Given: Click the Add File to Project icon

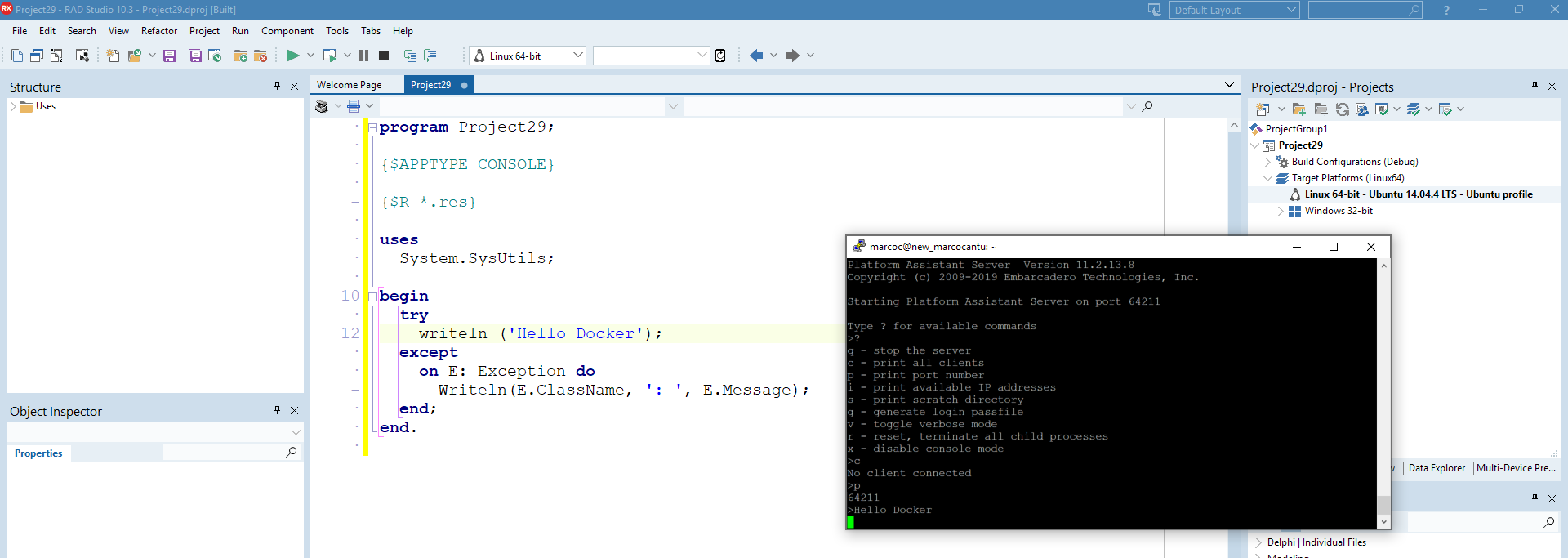Looking at the screenshot, I should (241, 56).
